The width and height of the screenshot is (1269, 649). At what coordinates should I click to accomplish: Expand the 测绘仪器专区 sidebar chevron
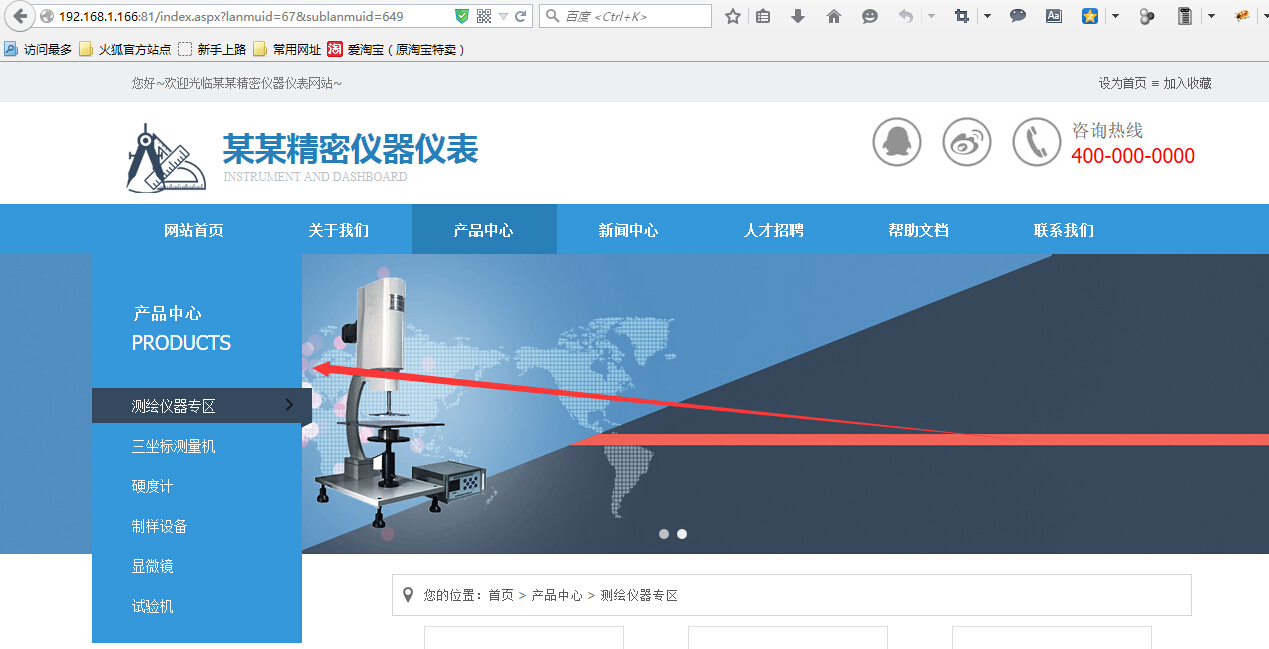pyautogui.click(x=289, y=405)
